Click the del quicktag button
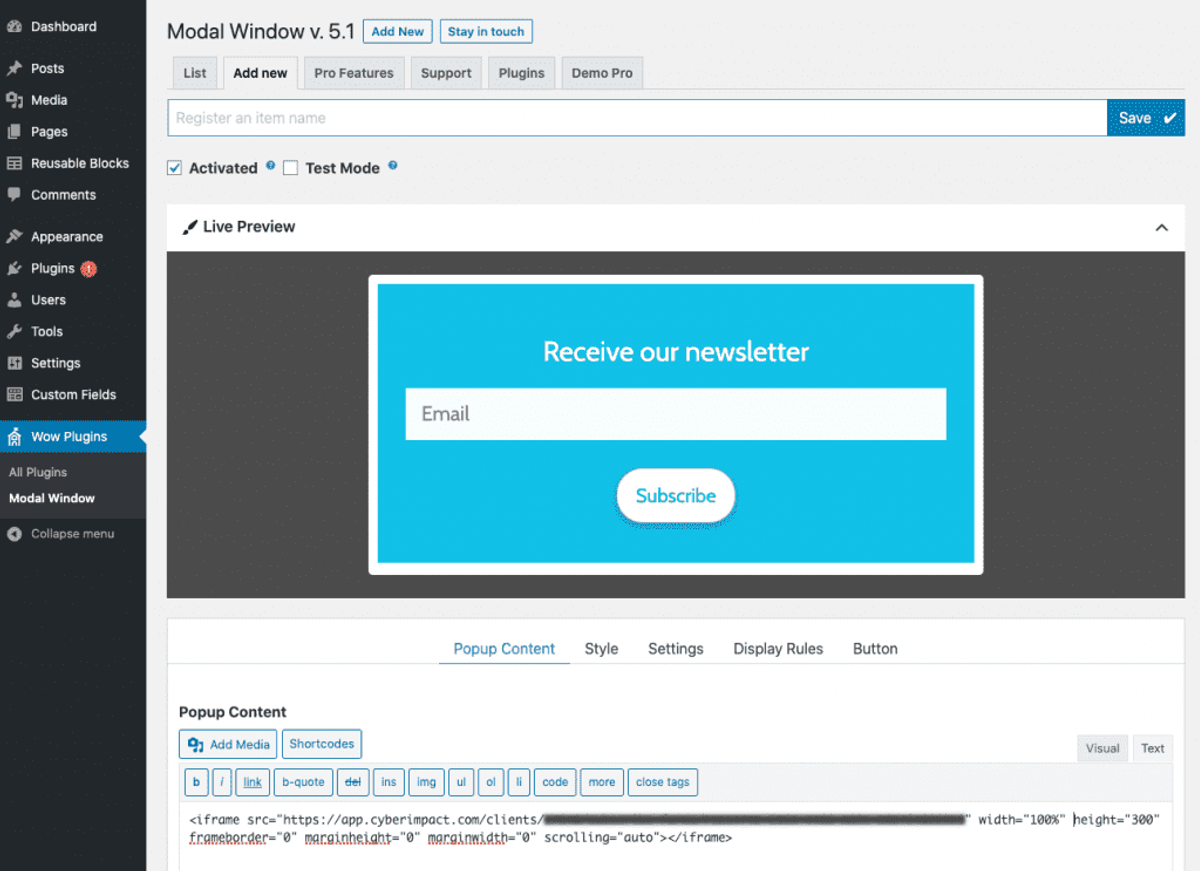This screenshot has width=1200, height=871. [x=353, y=782]
